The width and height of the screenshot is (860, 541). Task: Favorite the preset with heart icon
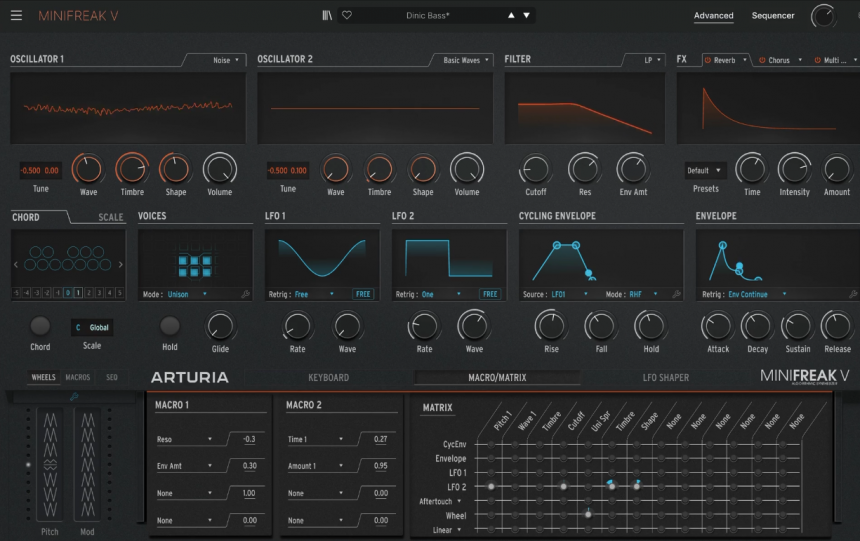(347, 15)
